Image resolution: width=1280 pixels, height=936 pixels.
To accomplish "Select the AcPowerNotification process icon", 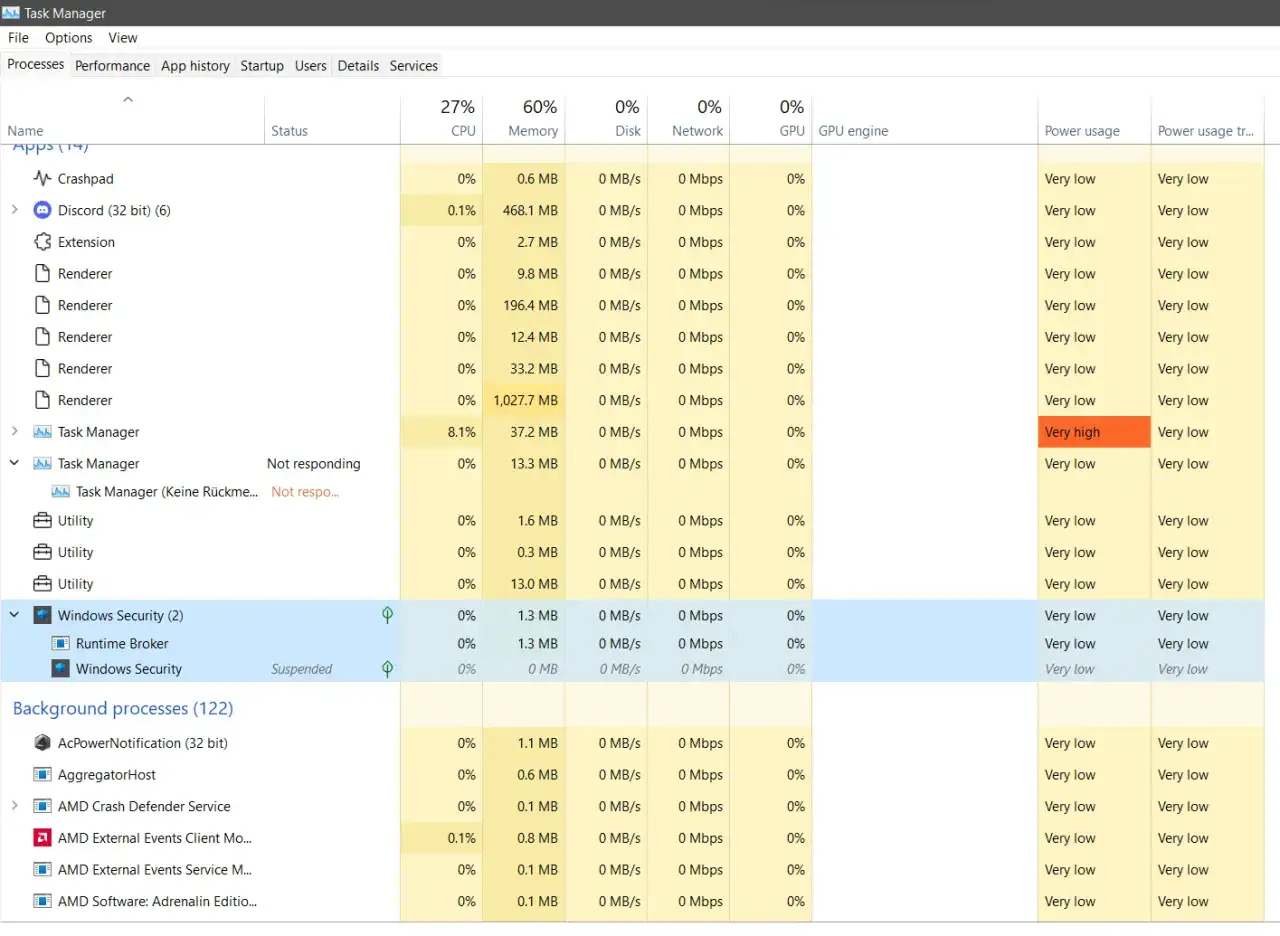I will click(42, 743).
